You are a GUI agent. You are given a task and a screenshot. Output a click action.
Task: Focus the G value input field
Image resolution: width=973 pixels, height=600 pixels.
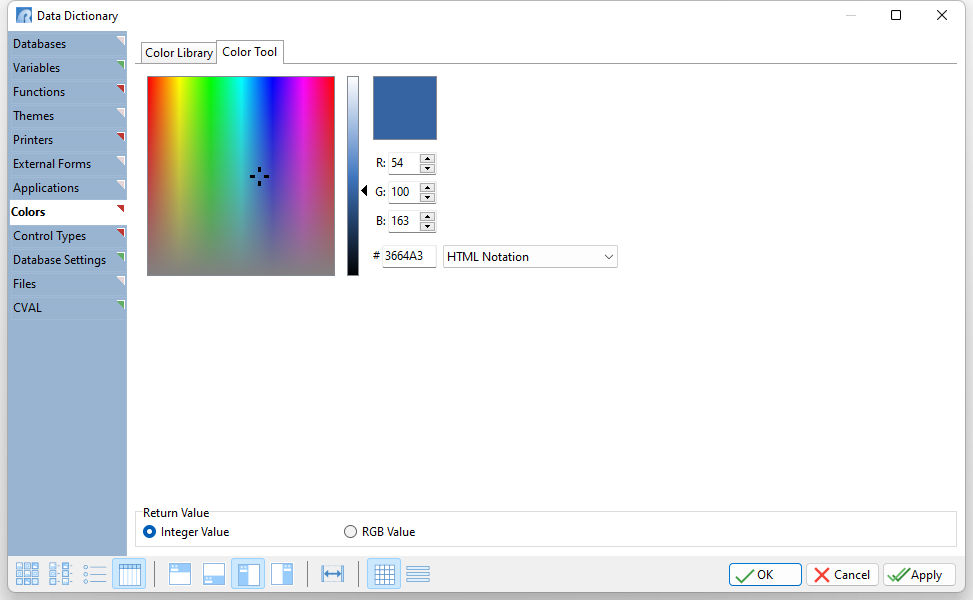pyautogui.click(x=404, y=192)
